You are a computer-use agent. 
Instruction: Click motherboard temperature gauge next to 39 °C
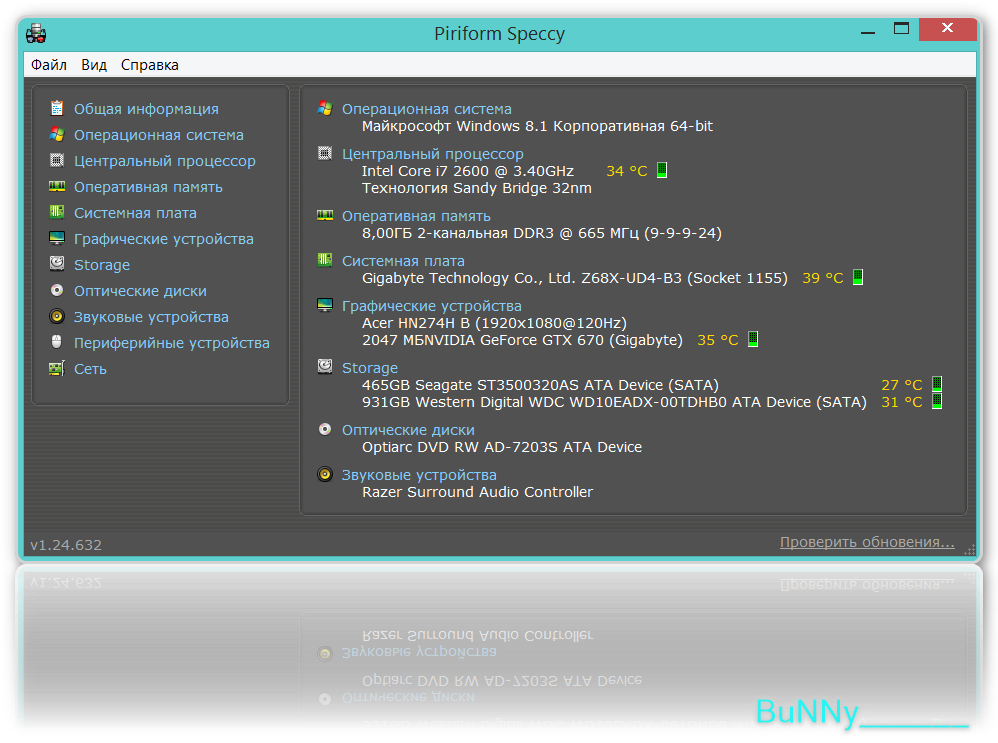coord(858,277)
